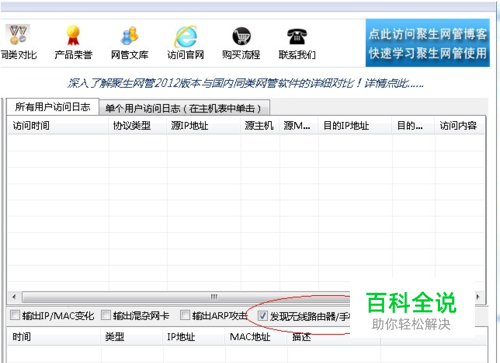Click the 源M... column header
This screenshot has width=500, height=363.
coord(299,126)
